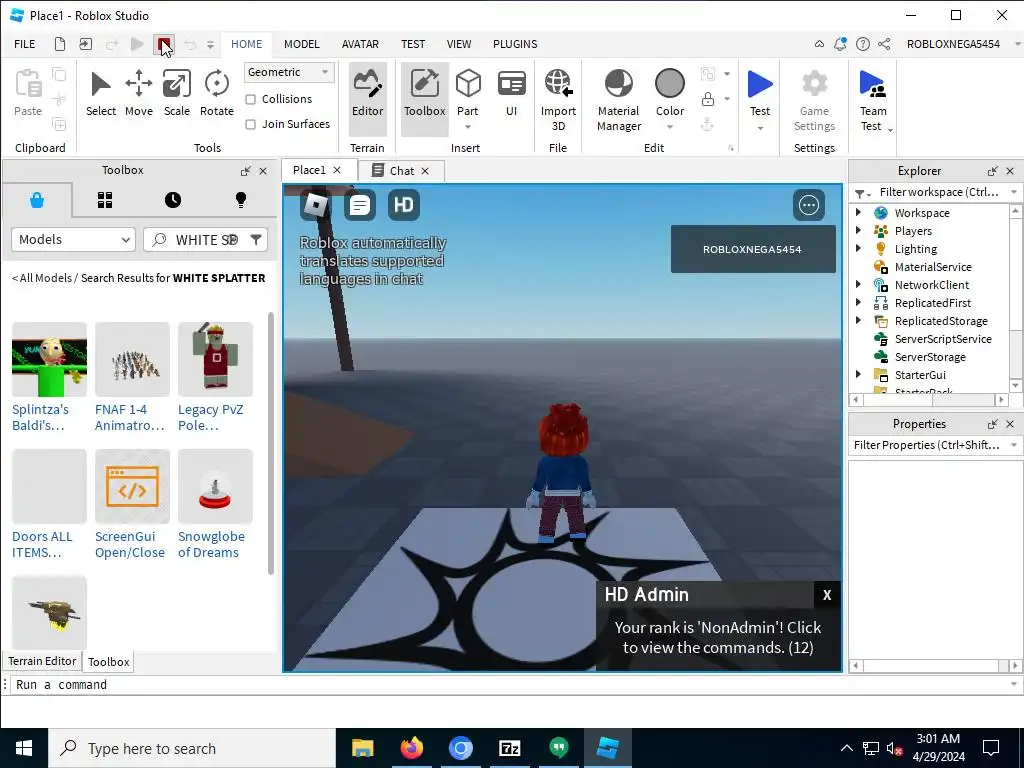This screenshot has width=1024, height=768.
Task: Expand the Players node
Action: click(x=858, y=231)
